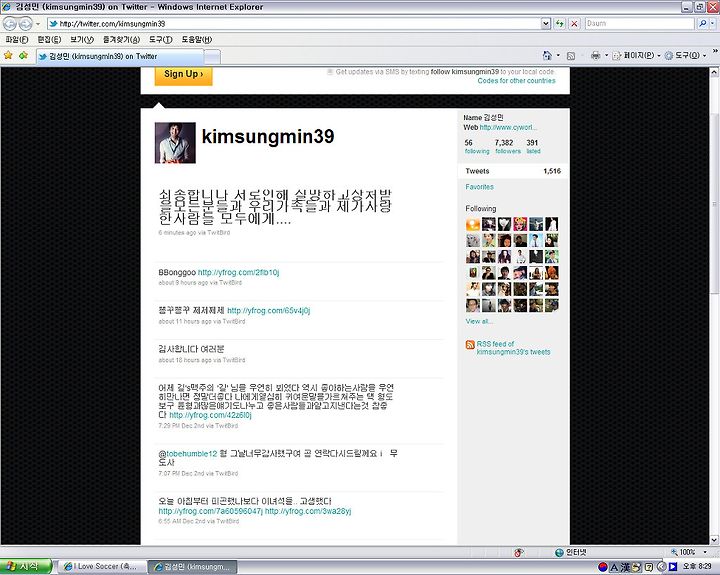
Task: Expand the Tools (도구) toolbar menu
Action: pos(686,56)
